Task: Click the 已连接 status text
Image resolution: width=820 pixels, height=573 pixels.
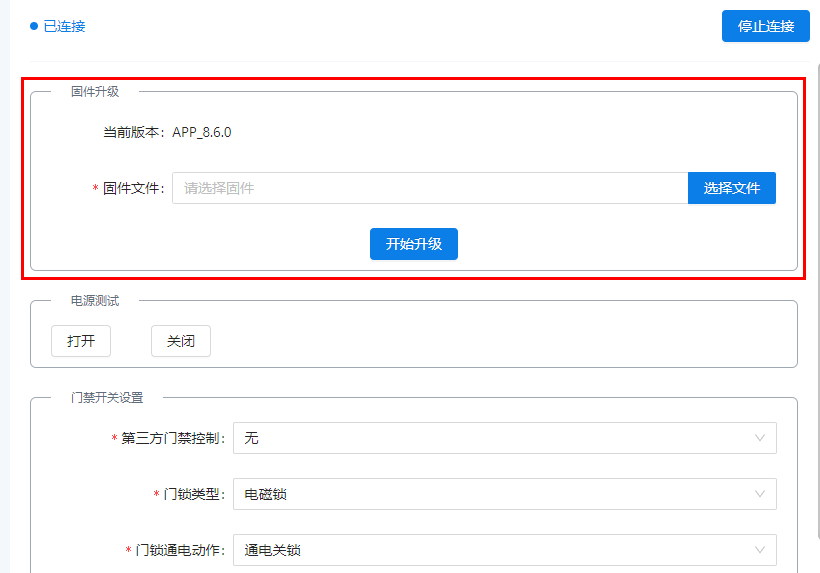Action: 64,26
